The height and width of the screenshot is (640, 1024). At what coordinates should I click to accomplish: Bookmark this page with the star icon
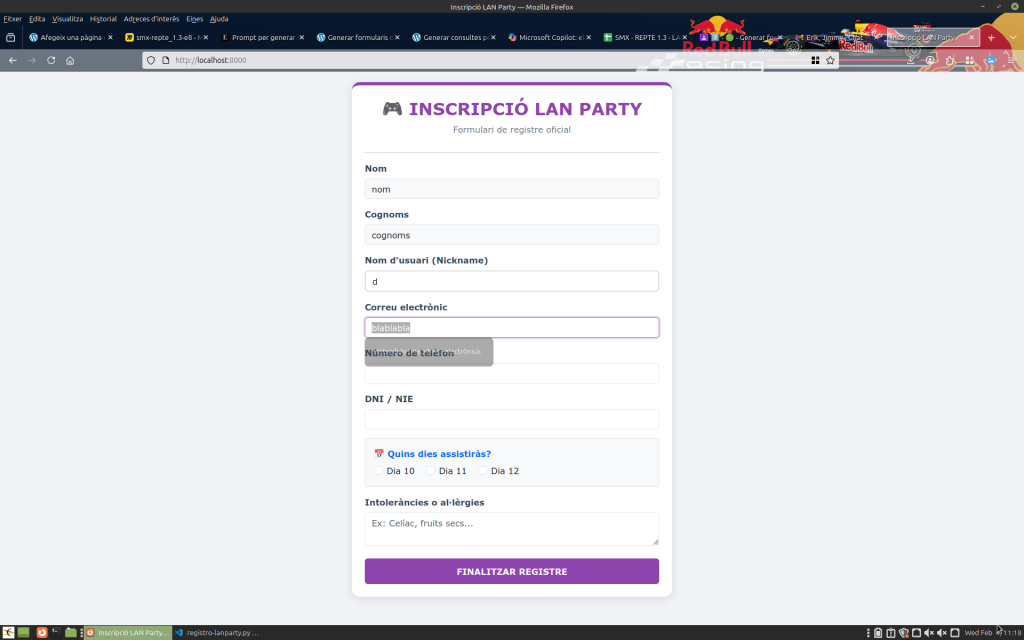point(830,60)
